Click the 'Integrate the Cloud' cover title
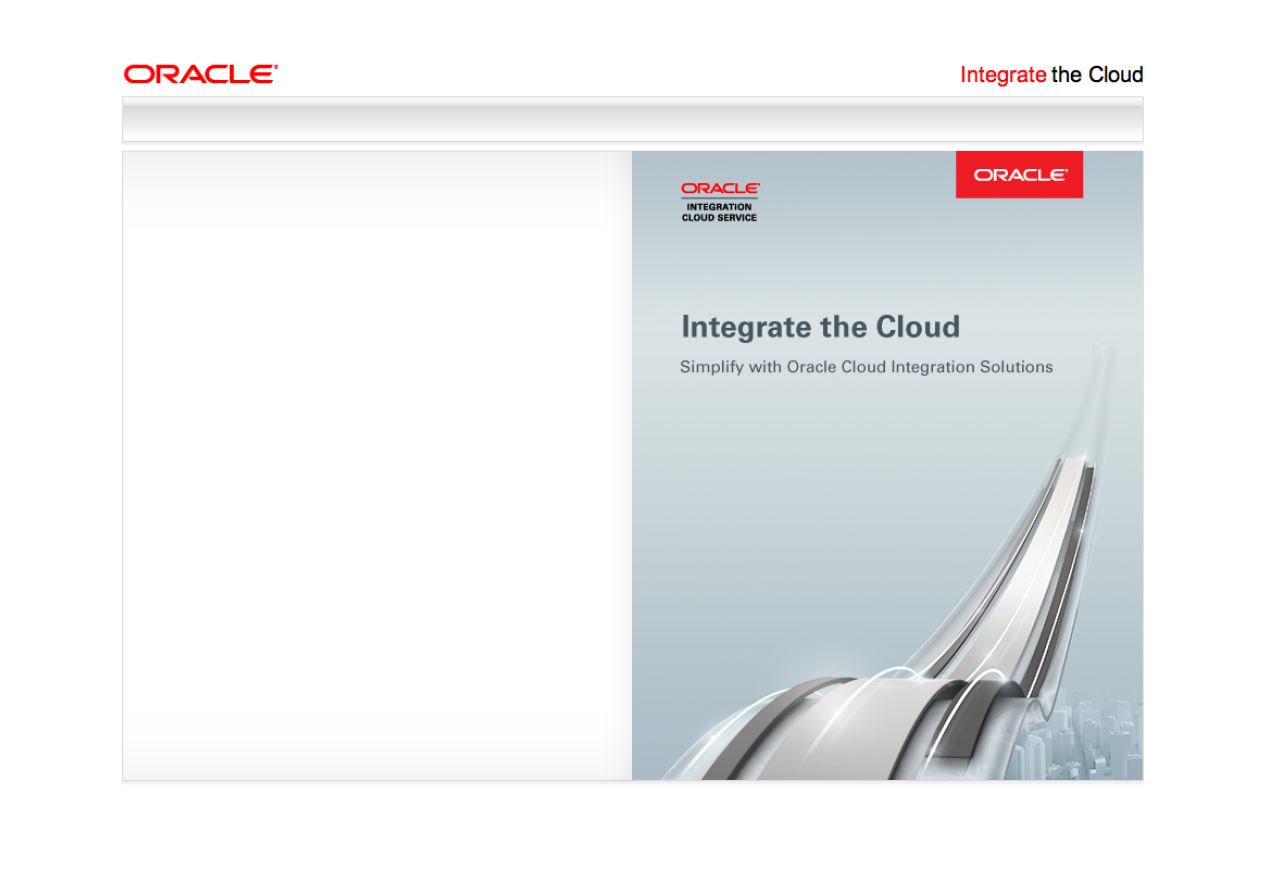This screenshot has height=887, width=1277. pyautogui.click(x=820, y=327)
